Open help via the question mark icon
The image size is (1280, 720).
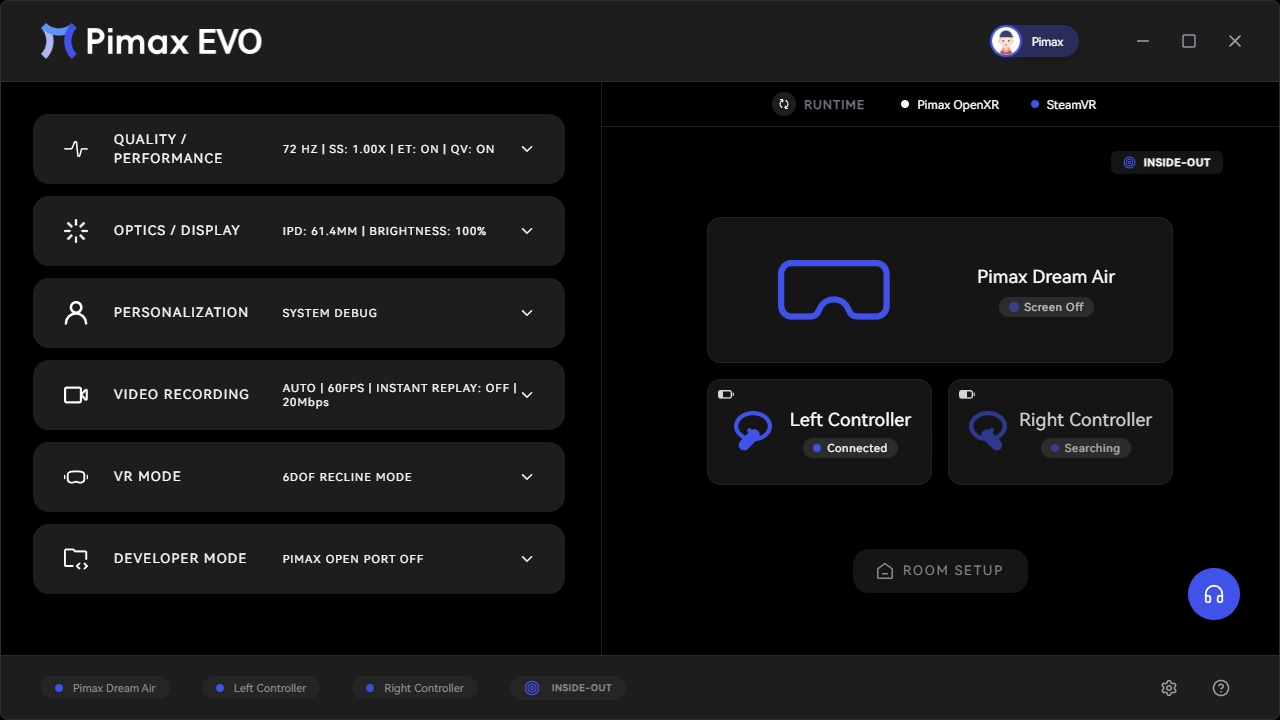[1221, 688]
